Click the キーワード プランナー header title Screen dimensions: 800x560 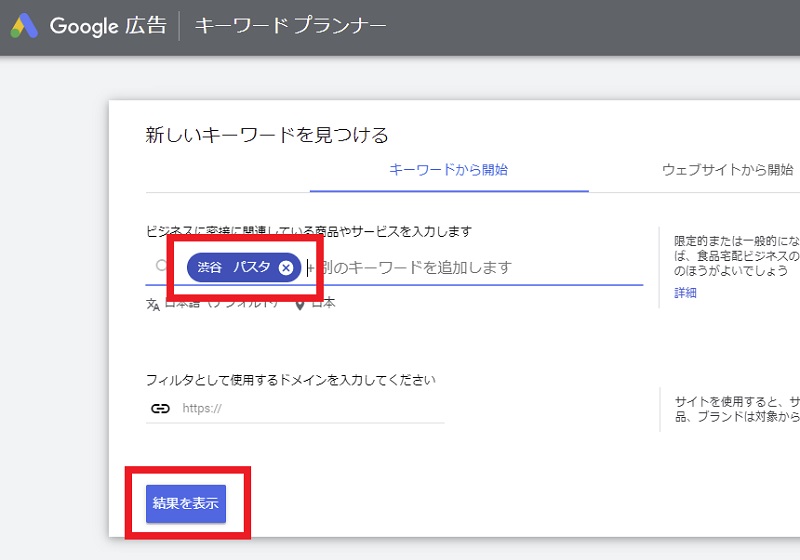pyautogui.click(x=290, y=26)
